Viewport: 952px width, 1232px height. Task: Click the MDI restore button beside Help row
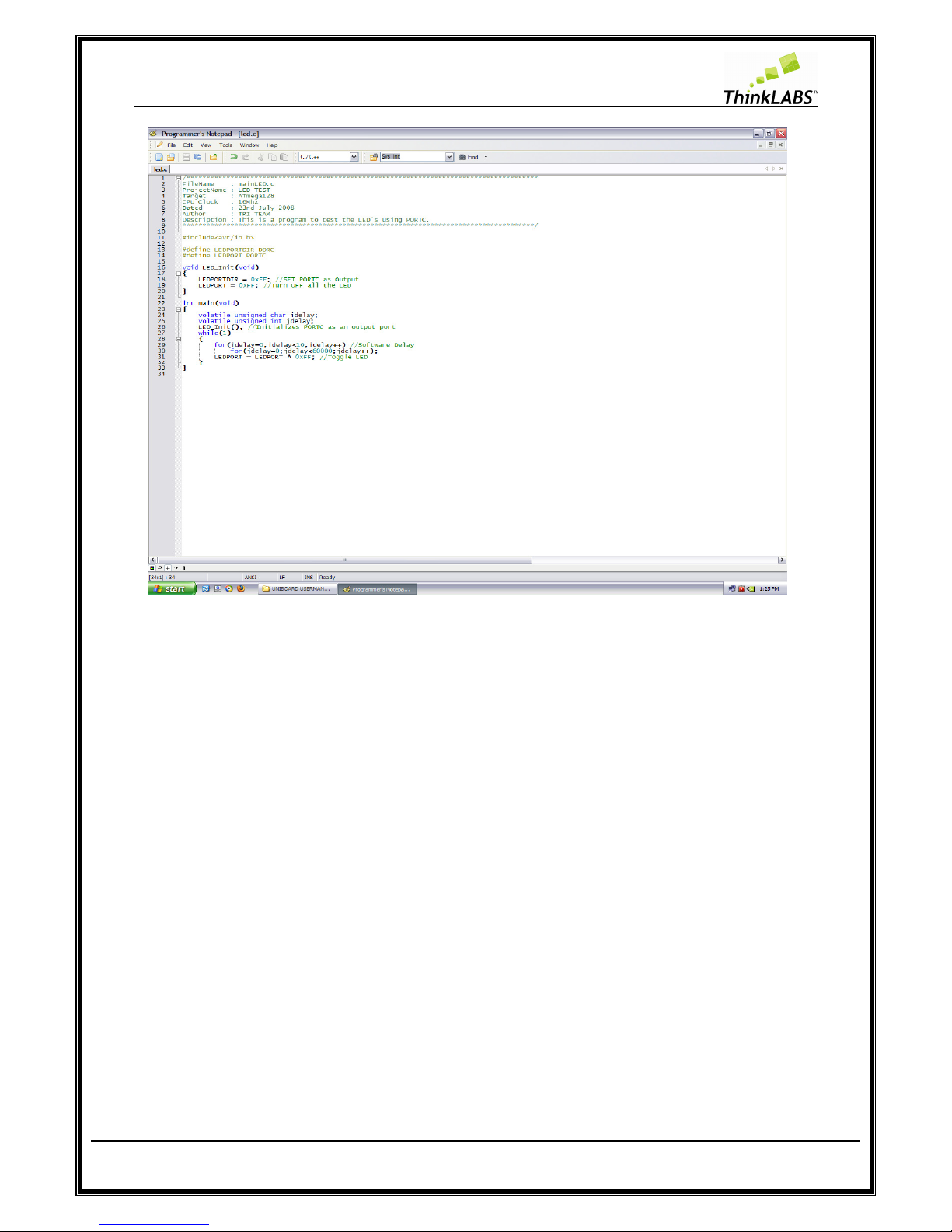[770, 145]
